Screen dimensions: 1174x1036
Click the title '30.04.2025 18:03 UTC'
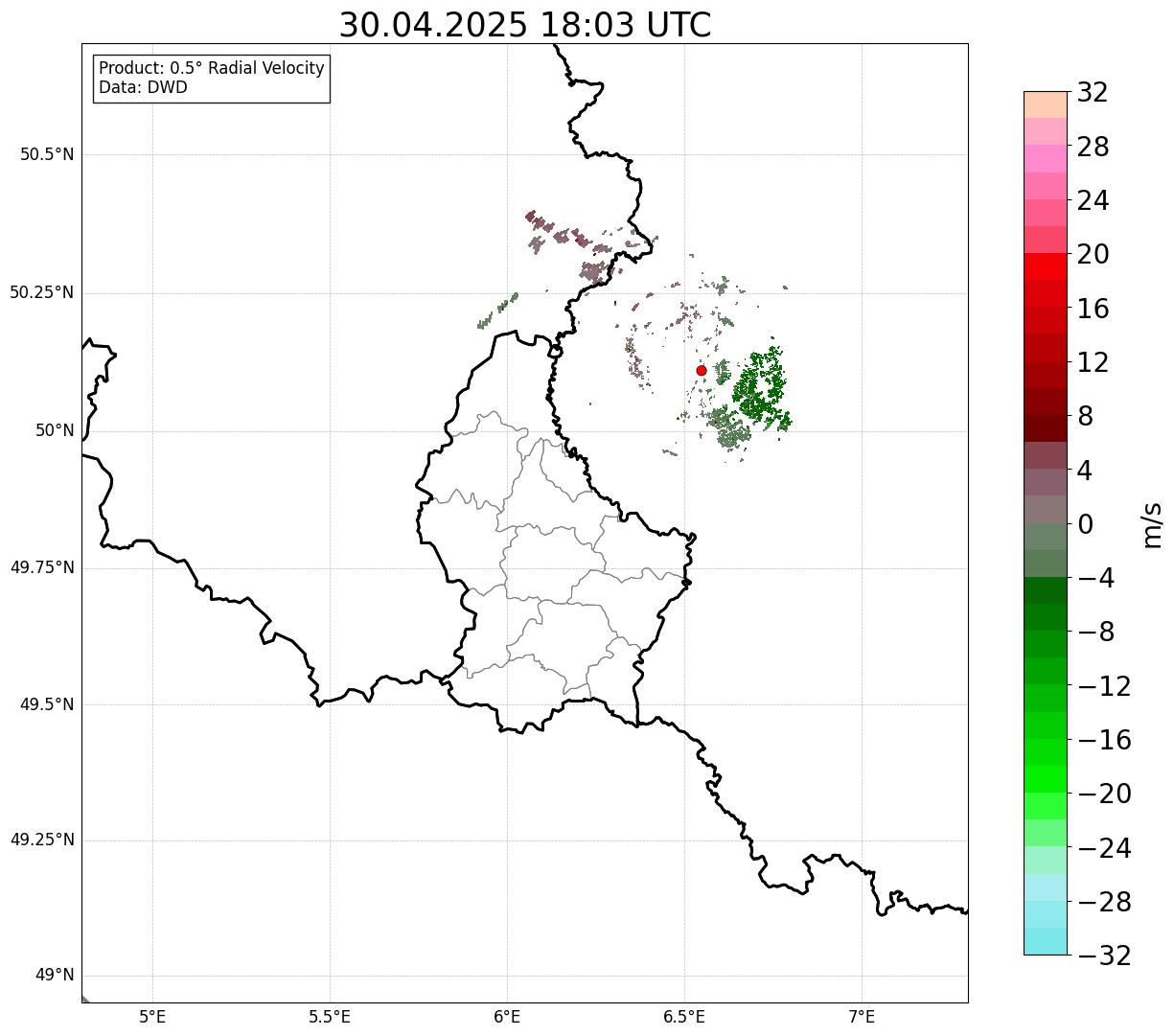525,25
